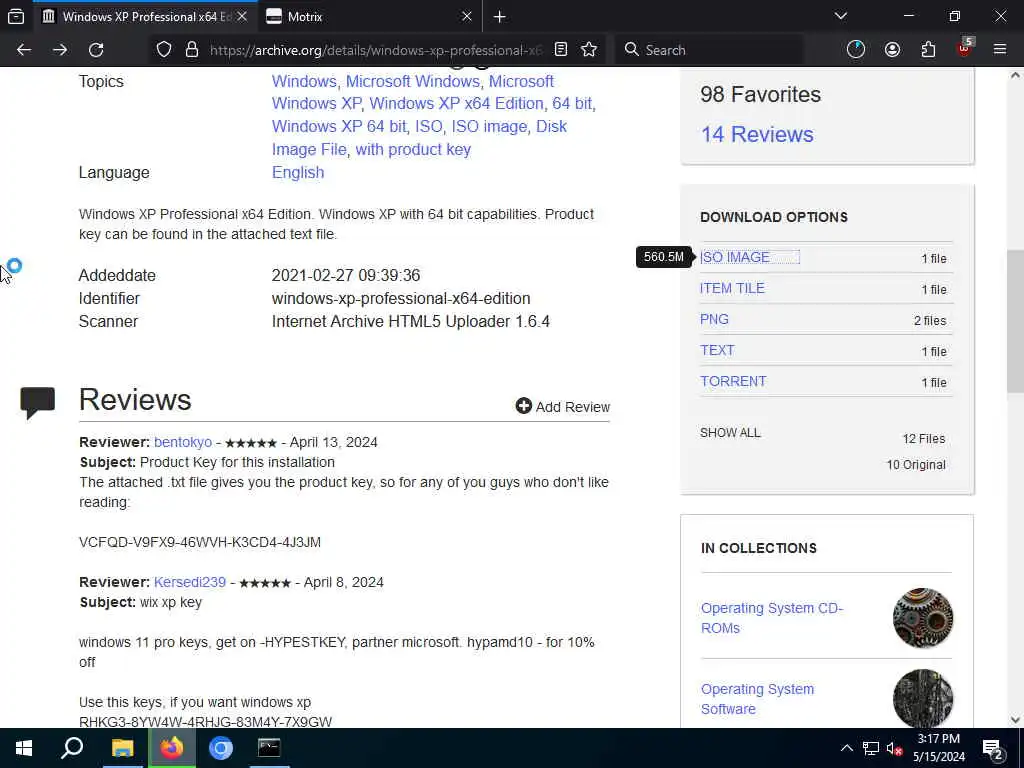The width and height of the screenshot is (1024, 768).
Task: Open the 64 bit topic link
Action: 572,103
